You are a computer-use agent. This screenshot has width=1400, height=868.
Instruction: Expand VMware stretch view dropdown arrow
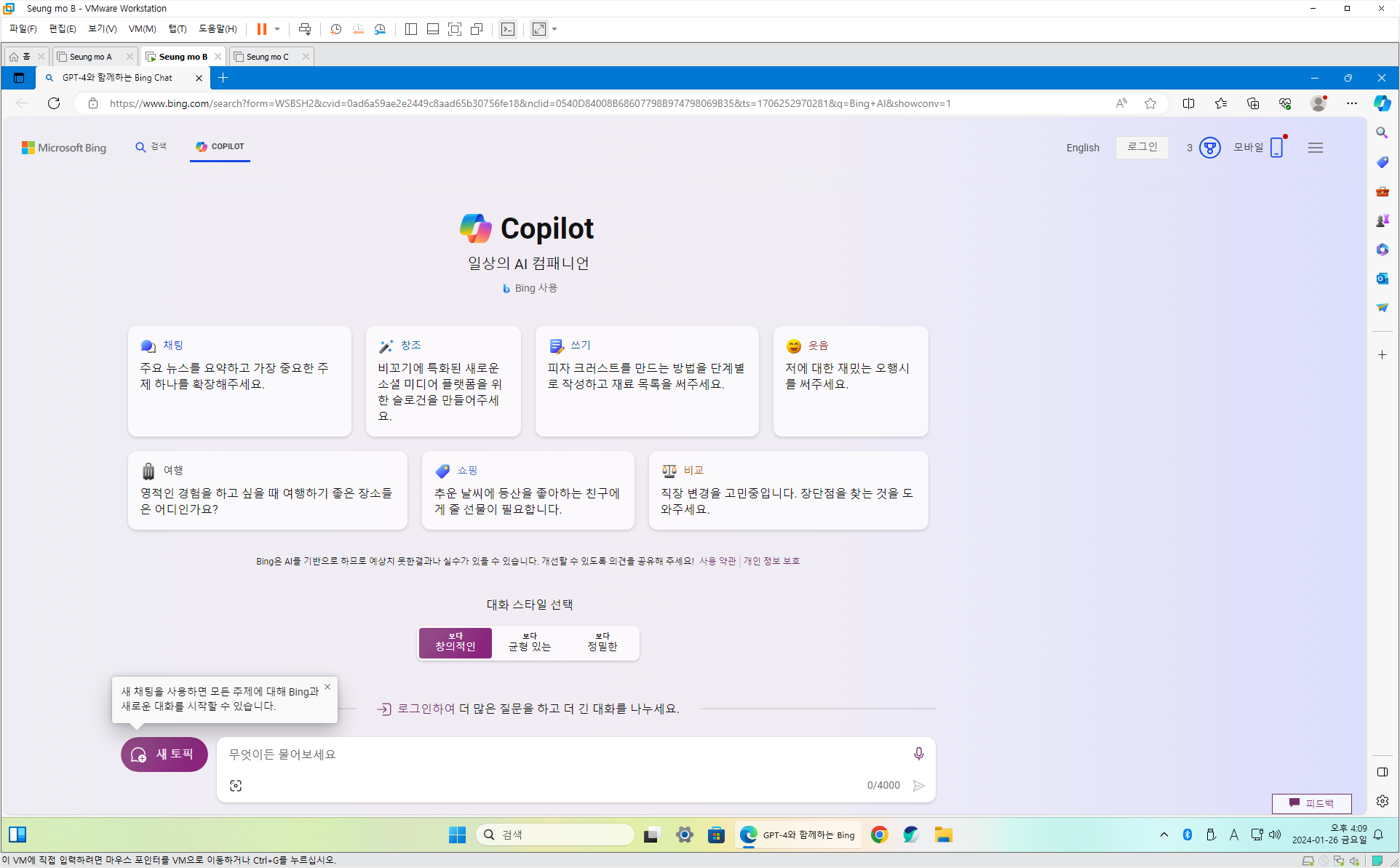pos(554,29)
